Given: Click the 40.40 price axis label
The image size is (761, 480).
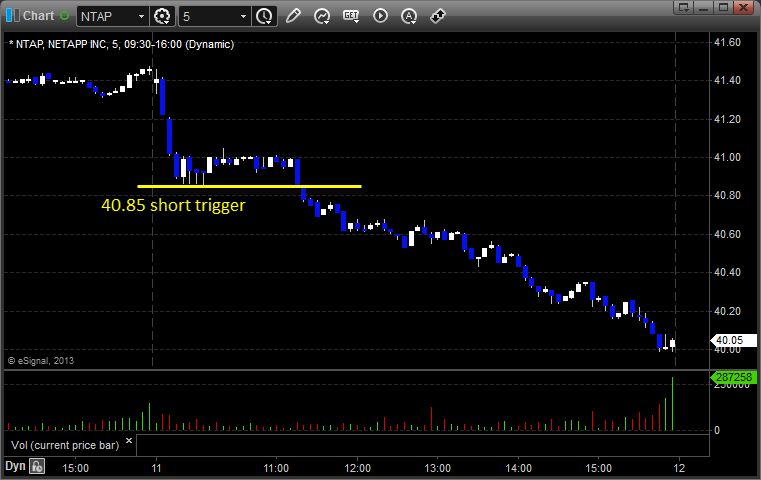Looking at the screenshot, I should click(x=728, y=272).
